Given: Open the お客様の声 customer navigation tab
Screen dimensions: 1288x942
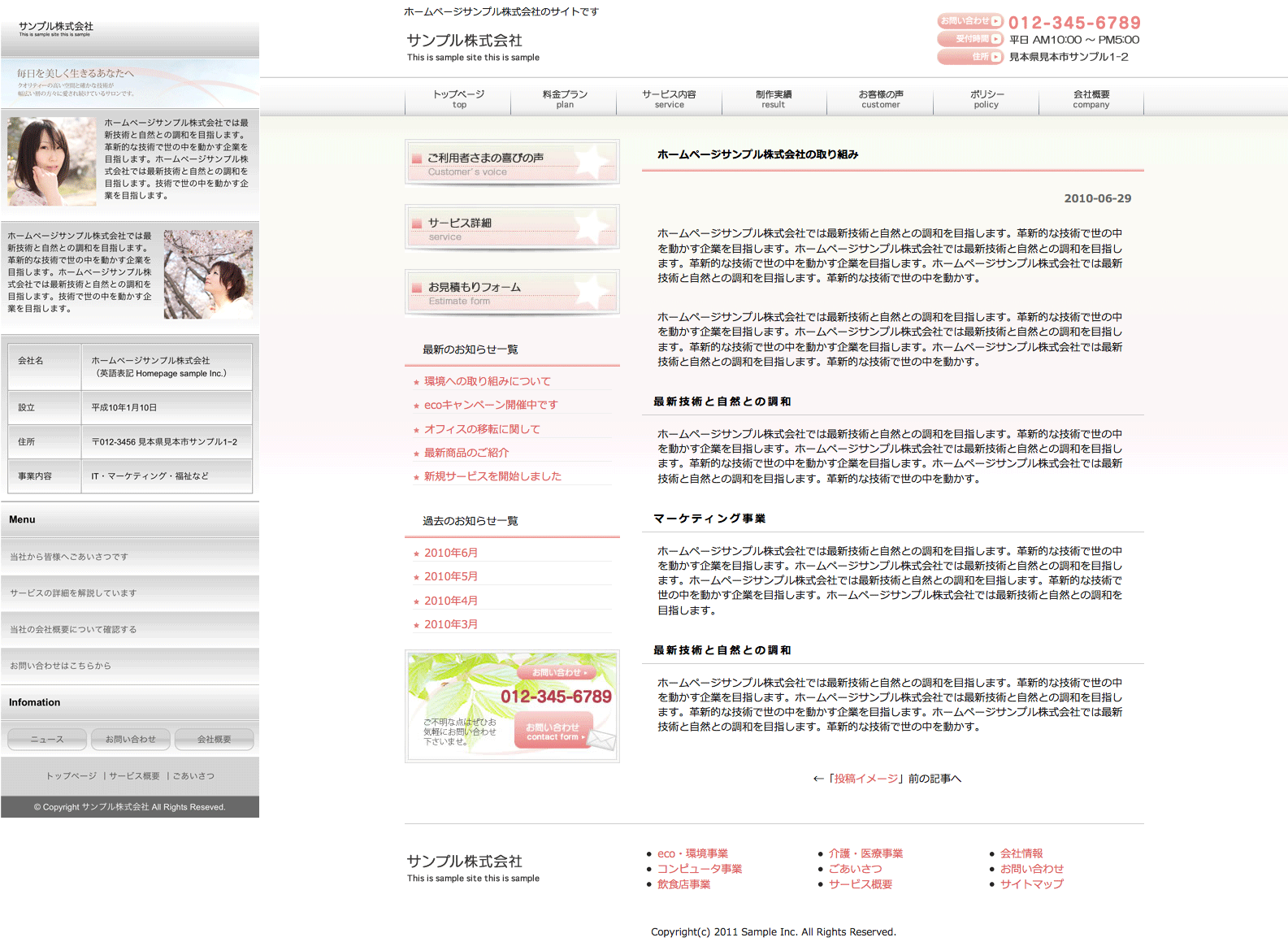Looking at the screenshot, I should click(881, 98).
